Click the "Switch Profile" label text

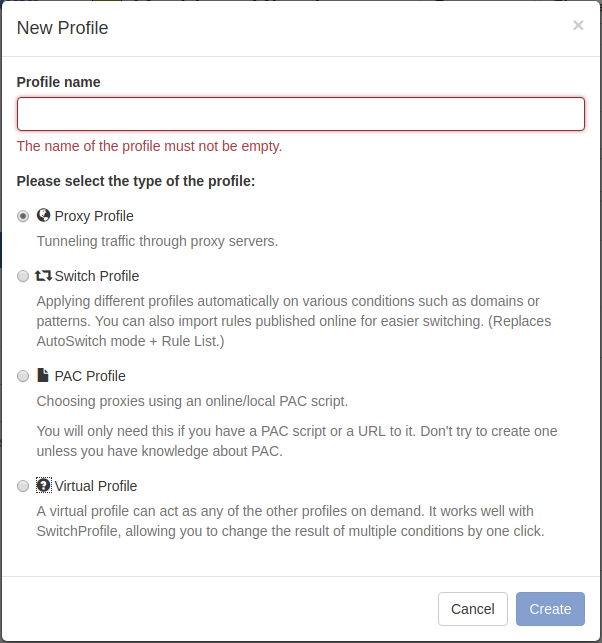pyautogui.click(x=97, y=276)
